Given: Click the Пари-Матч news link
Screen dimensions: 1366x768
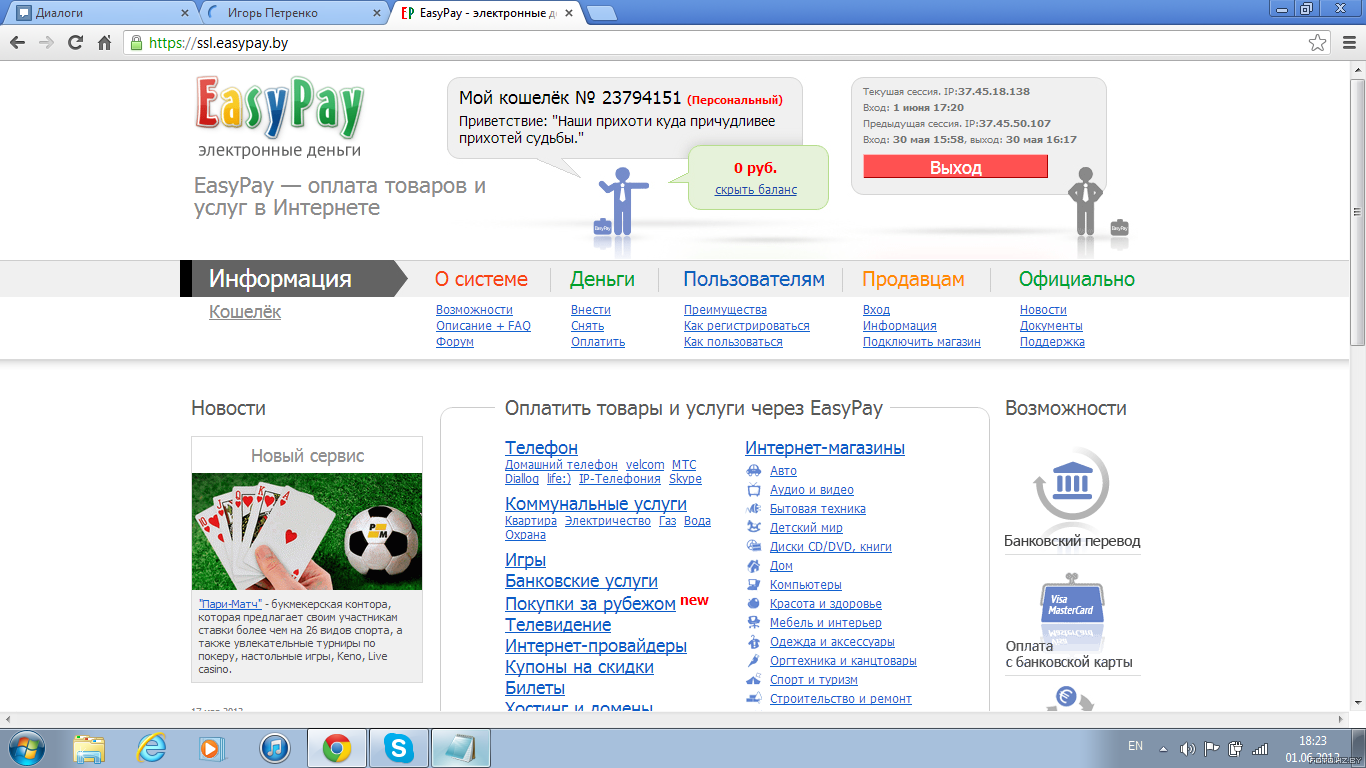Looking at the screenshot, I should pyautogui.click(x=230, y=605).
